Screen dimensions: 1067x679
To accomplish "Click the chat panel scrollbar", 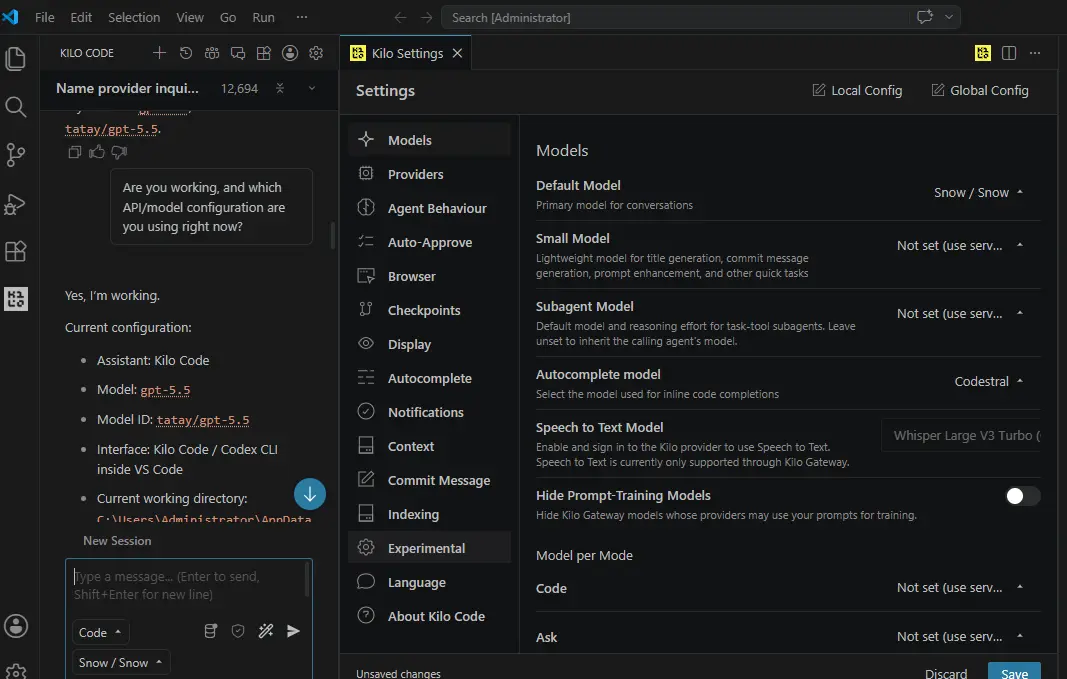I will [x=333, y=235].
